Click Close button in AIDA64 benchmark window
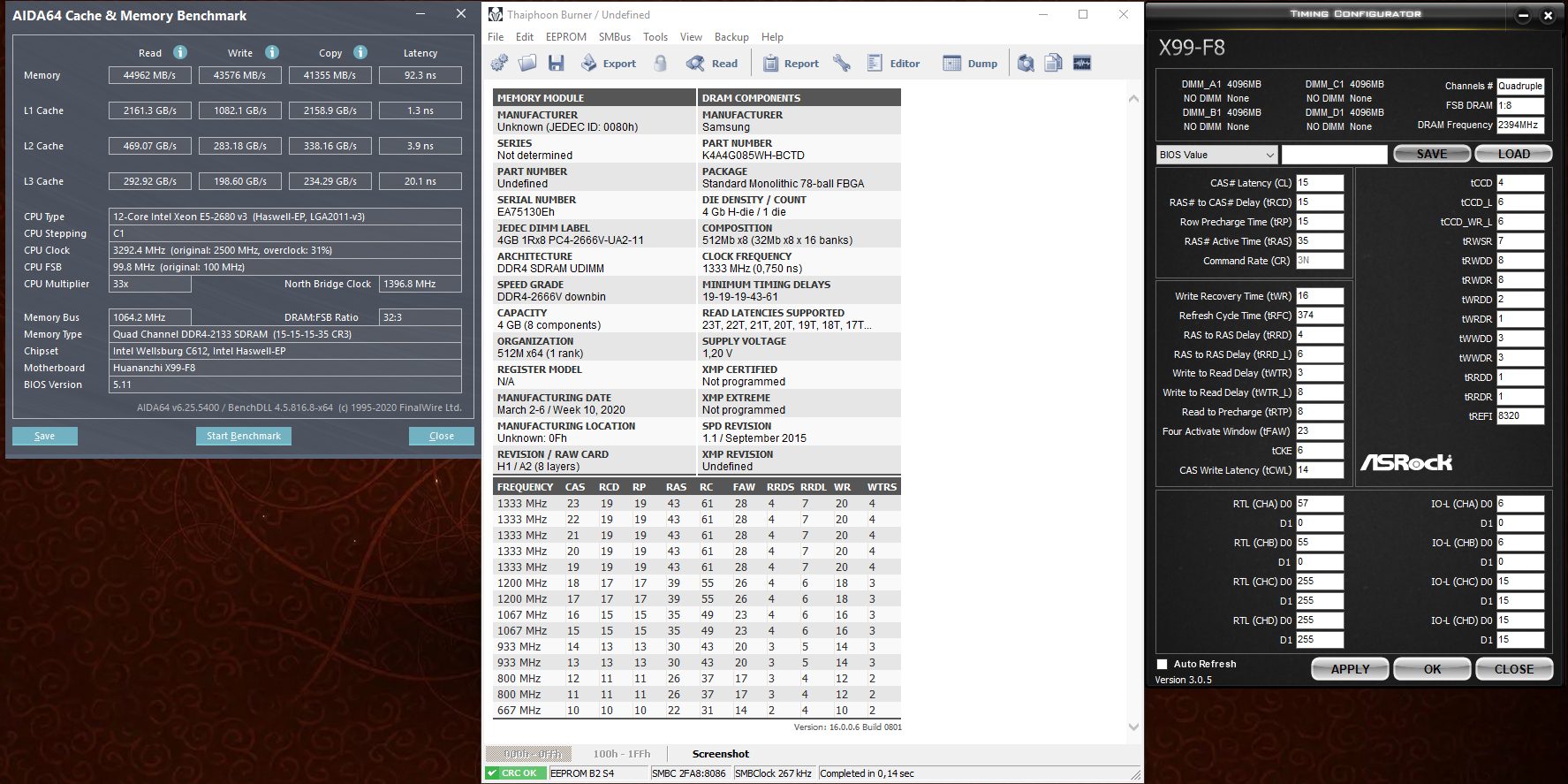 [x=442, y=436]
